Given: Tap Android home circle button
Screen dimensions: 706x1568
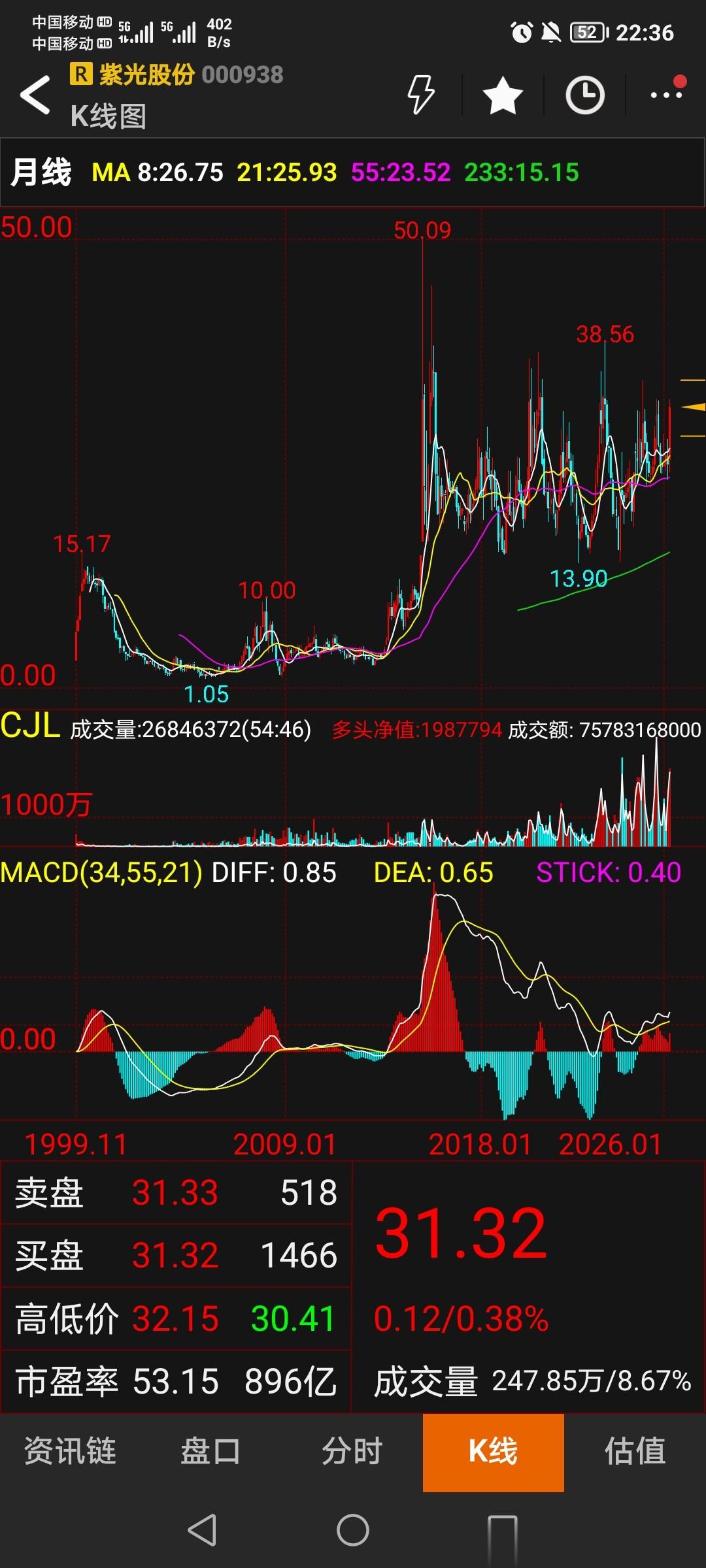Looking at the screenshot, I should pyautogui.click(x=353, y=1529).
